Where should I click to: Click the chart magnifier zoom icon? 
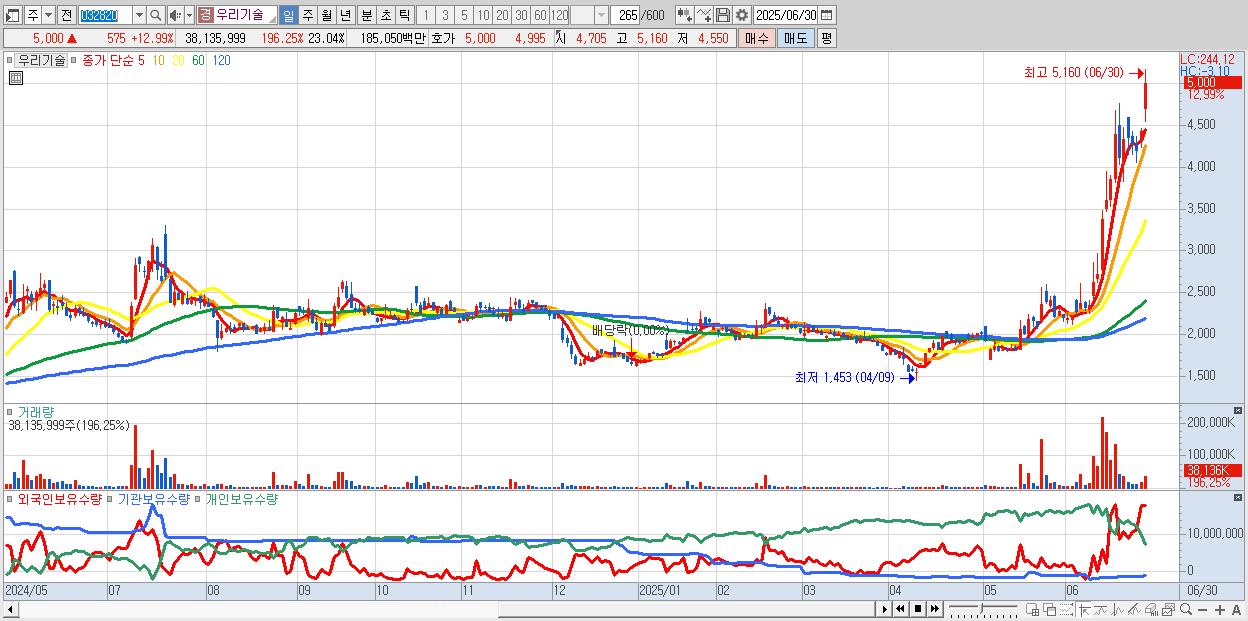click(1185, 609)
